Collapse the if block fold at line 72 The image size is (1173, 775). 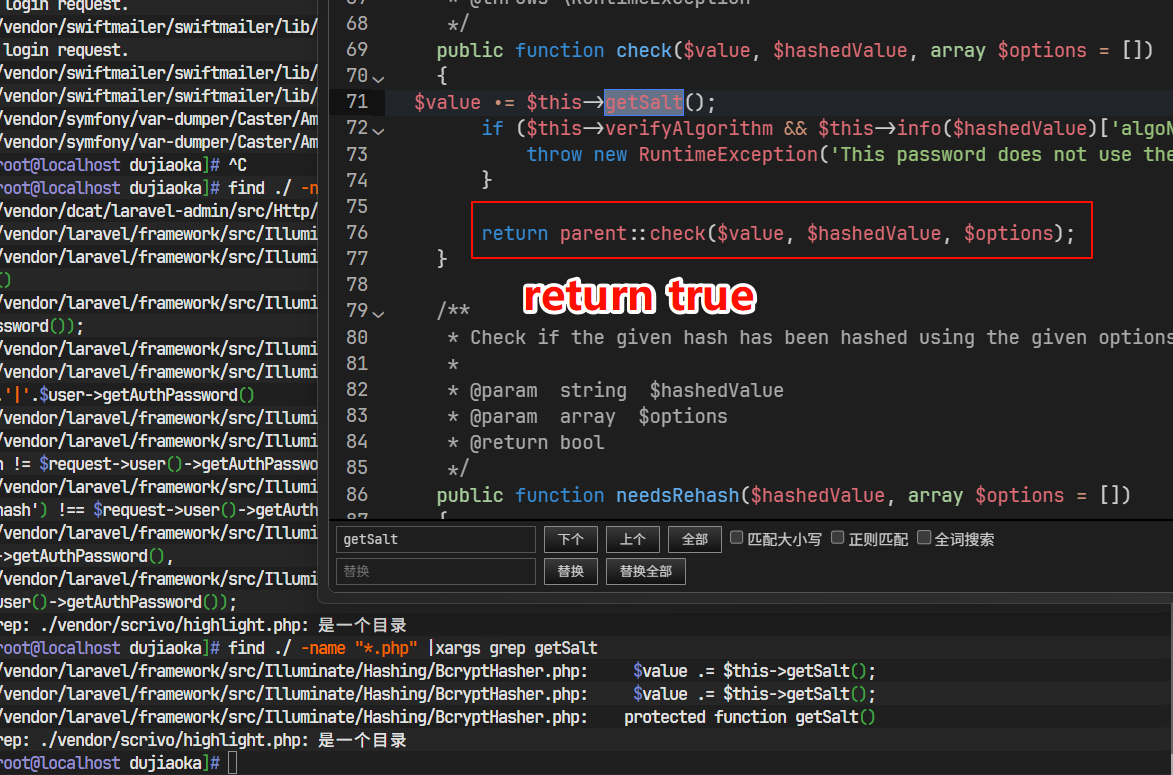click(379, 130)
